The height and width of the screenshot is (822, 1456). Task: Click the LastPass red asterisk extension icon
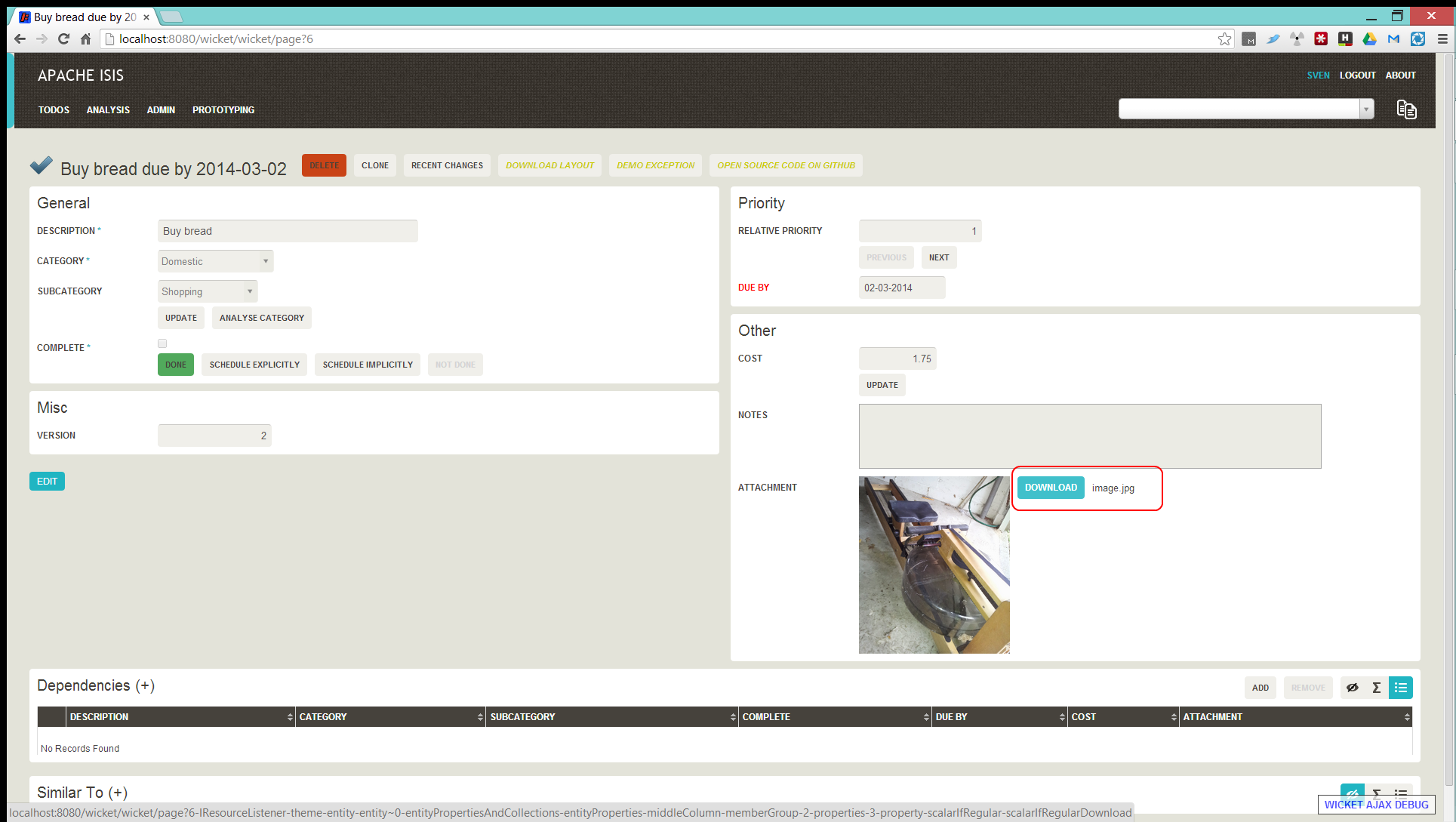tap(1321, 39)
